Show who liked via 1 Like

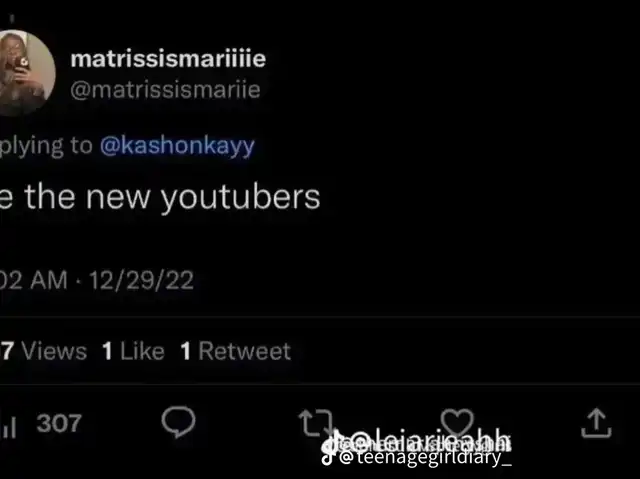pos(133,351)
